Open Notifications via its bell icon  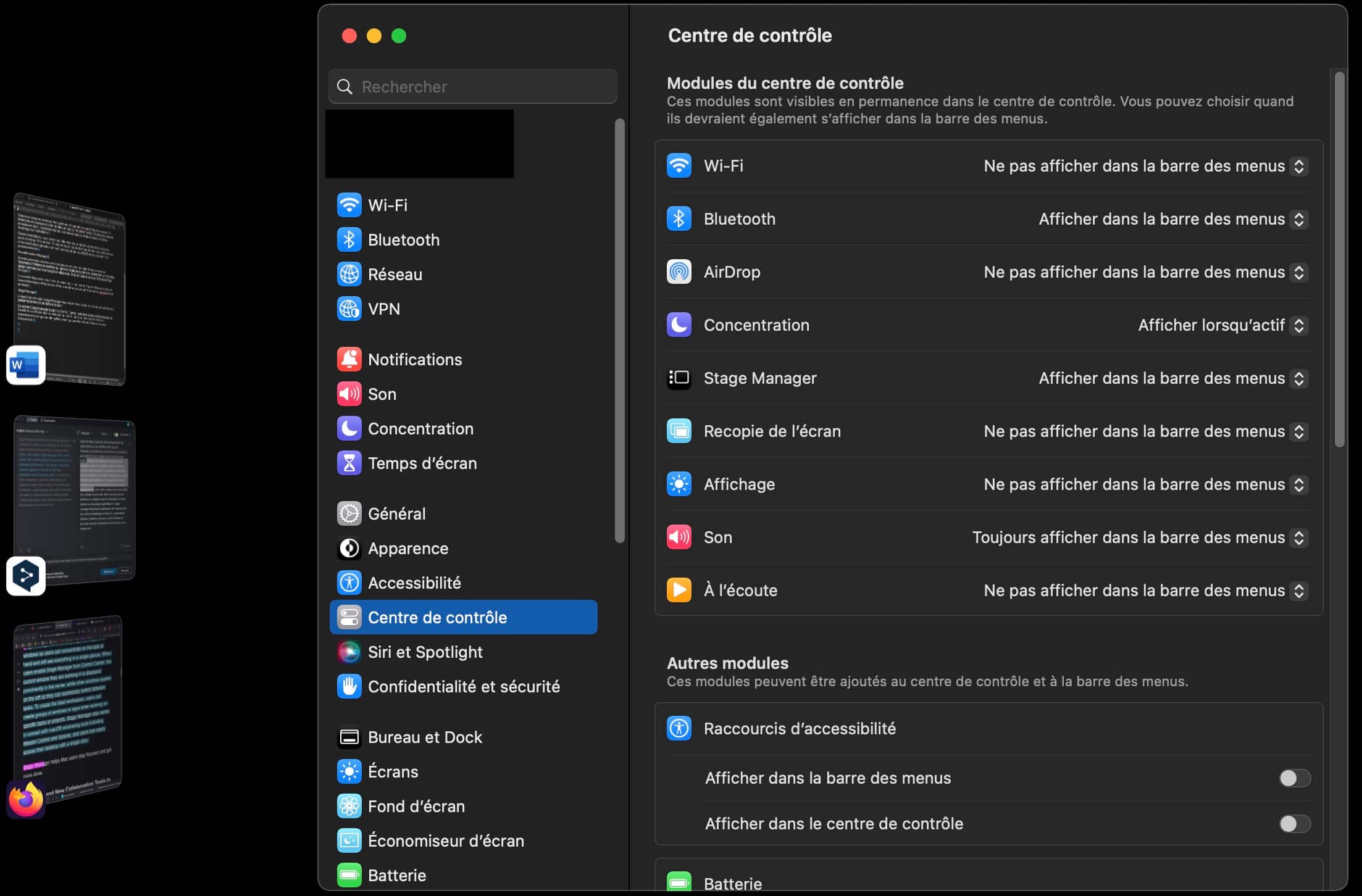tap(349, 359)
